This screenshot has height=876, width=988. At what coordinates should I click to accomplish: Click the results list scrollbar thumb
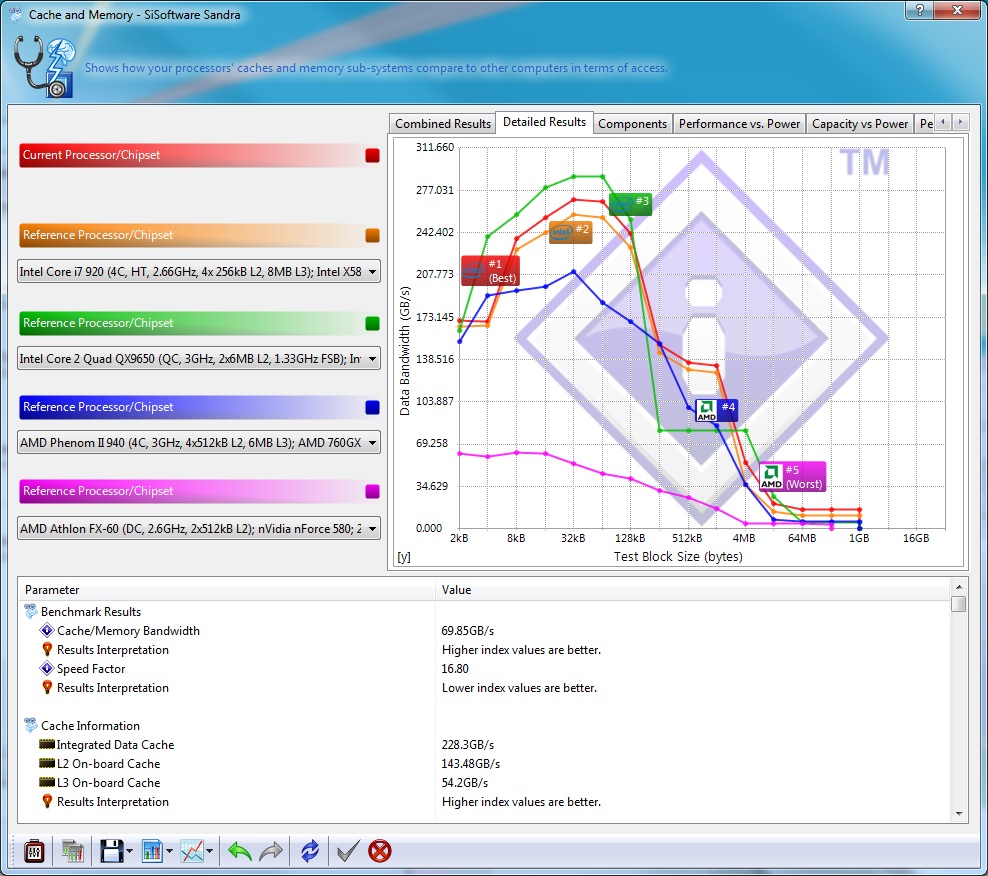[x=958, y=604]
